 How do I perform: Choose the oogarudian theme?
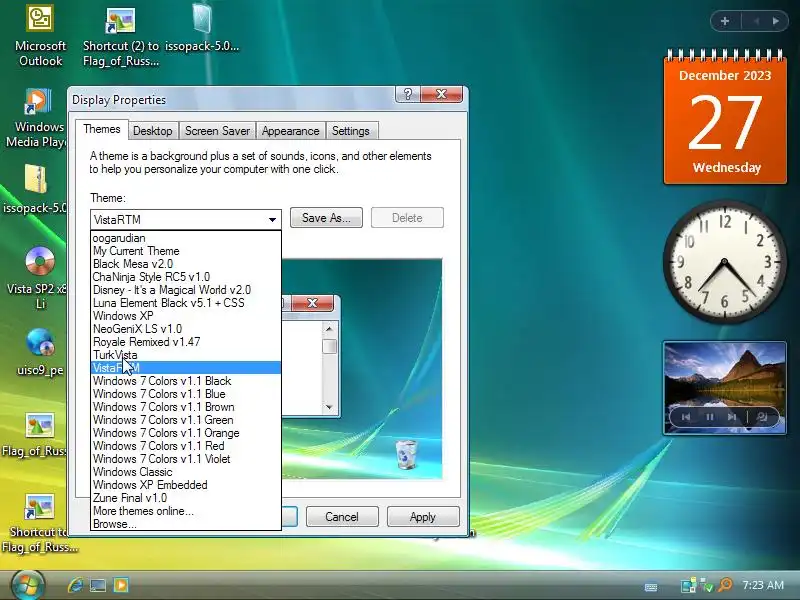point(186,238)
